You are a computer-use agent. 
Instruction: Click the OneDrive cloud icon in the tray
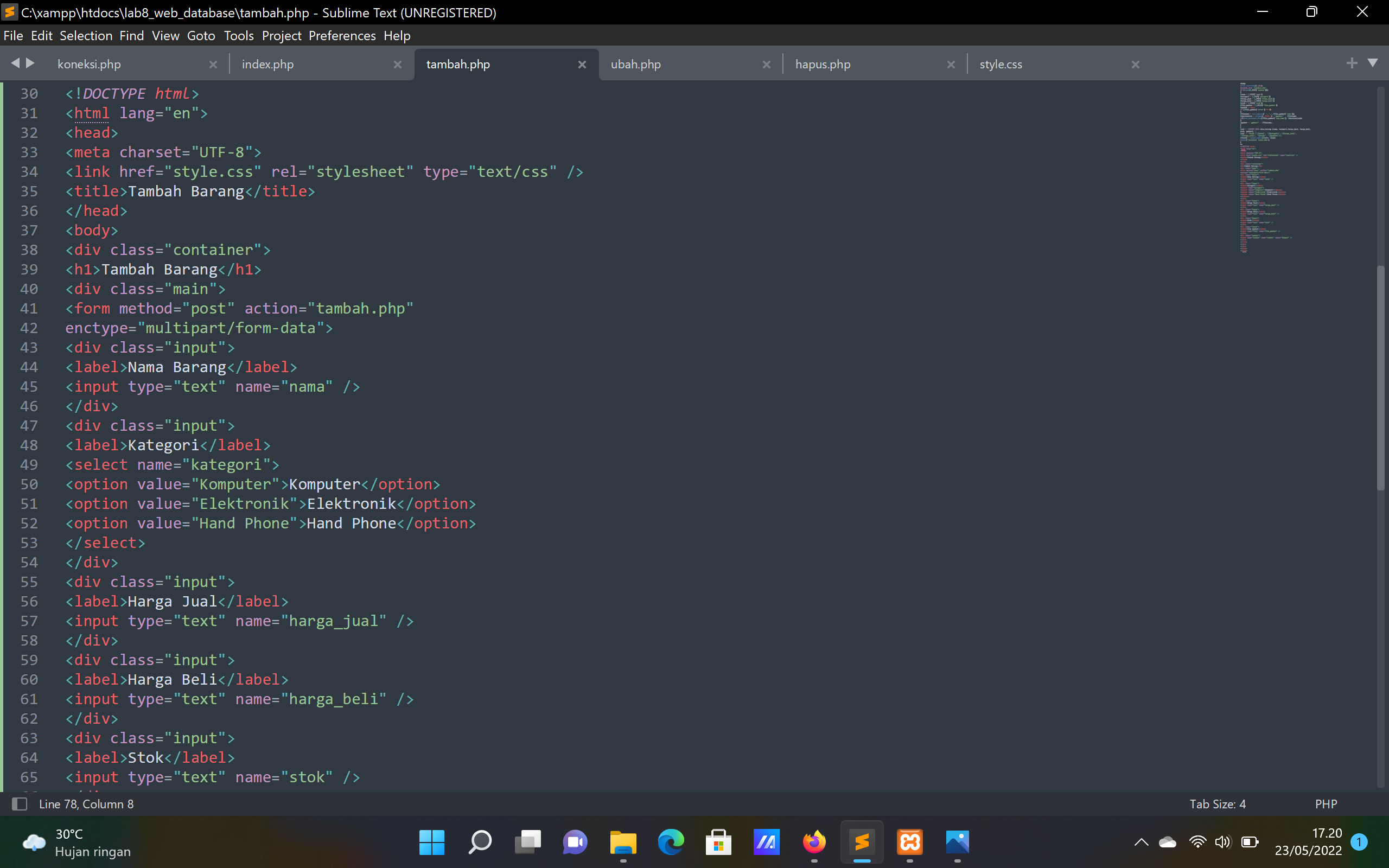[1167, 843]
